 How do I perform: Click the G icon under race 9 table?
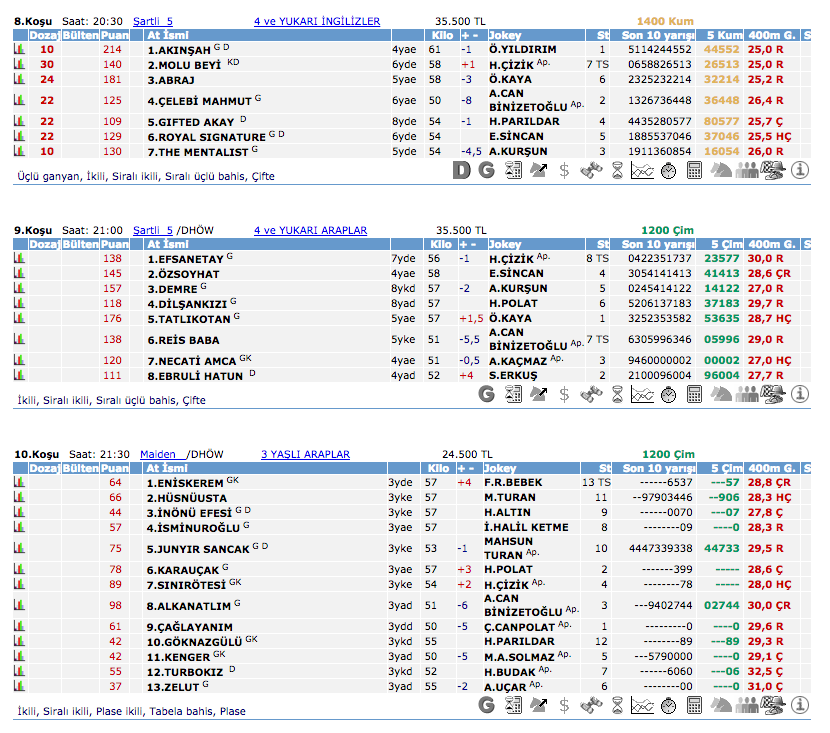(x=487, y=395)
